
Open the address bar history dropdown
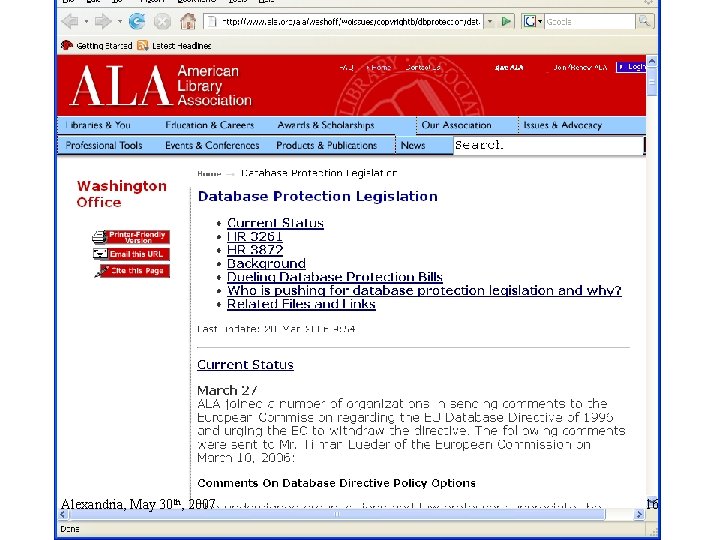pyautogui.click(x=490, y=21)
